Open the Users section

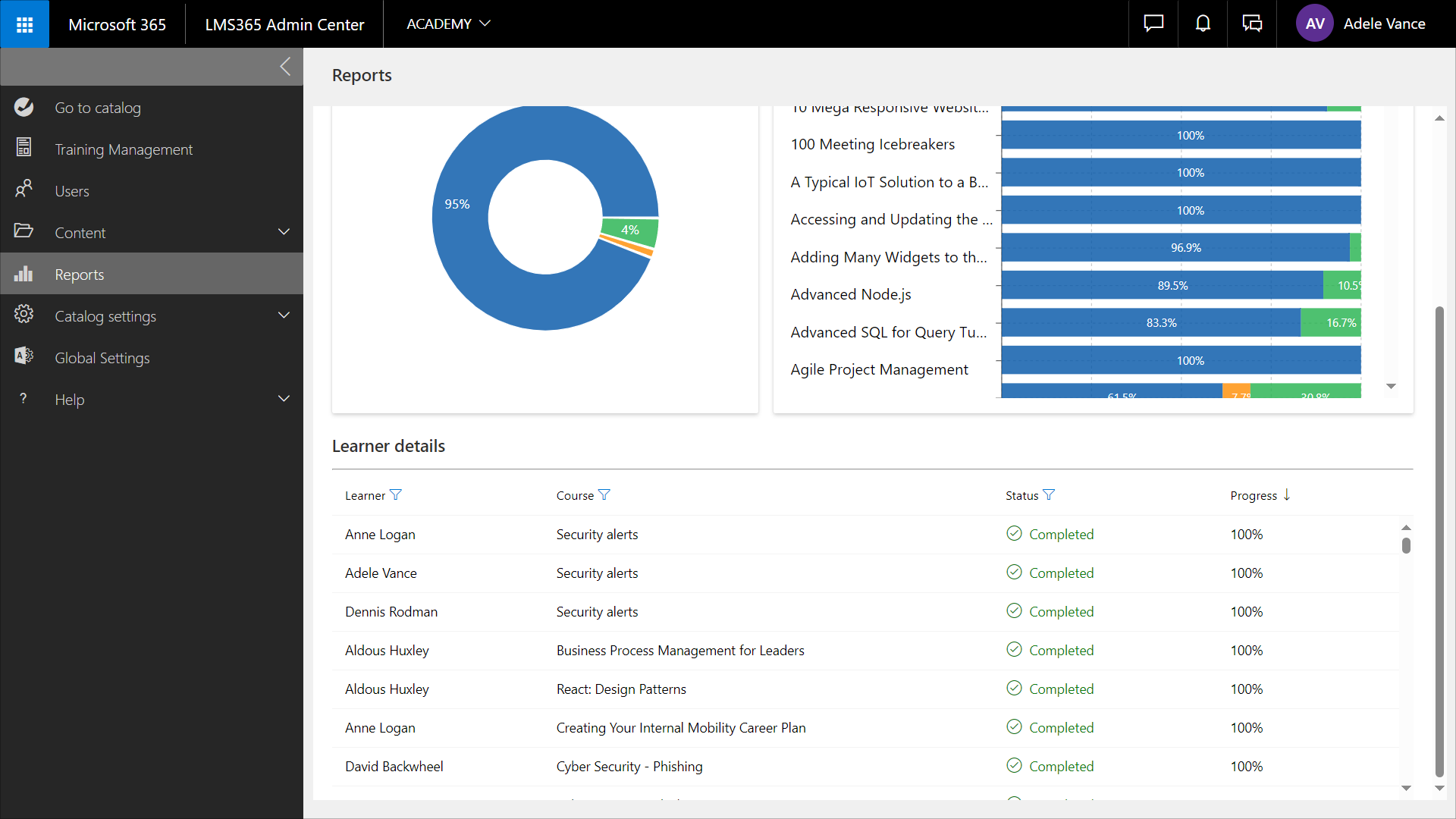coord(72,191)
